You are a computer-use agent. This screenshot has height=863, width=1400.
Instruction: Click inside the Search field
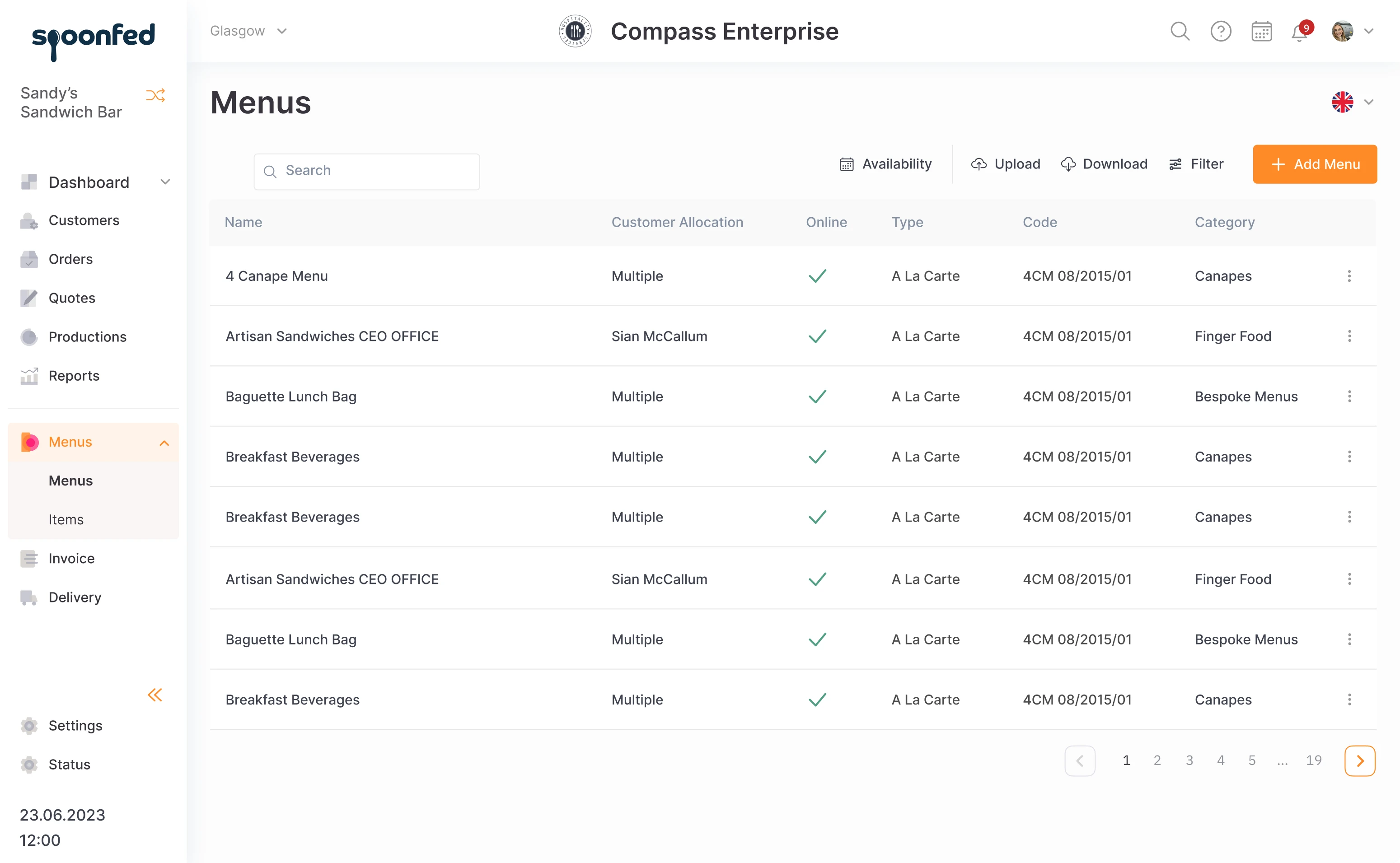point(366,171)
